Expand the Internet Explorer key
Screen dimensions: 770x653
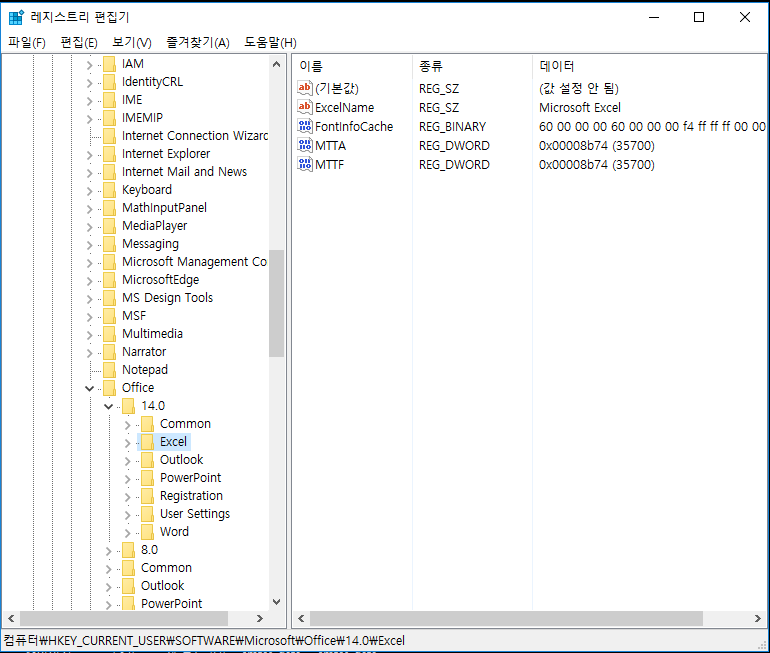pos(89,155)
